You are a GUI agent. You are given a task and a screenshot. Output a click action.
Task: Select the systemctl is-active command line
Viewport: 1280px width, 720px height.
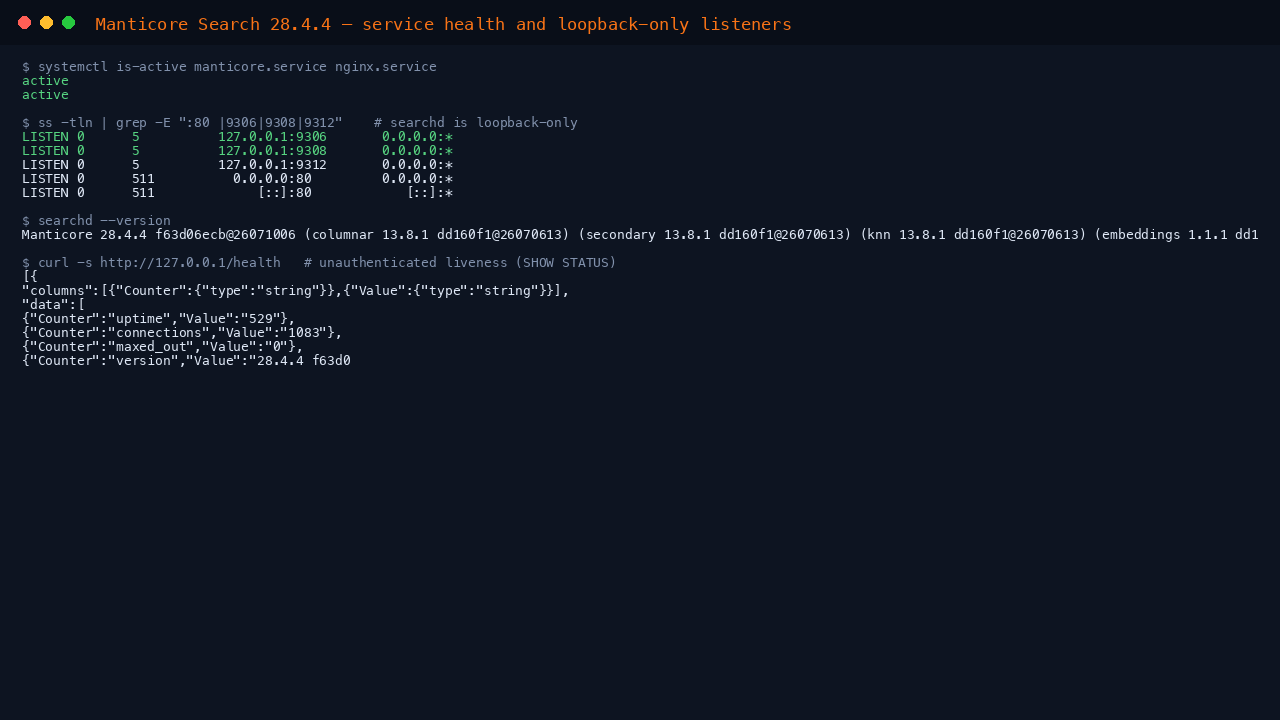(x=229, y=67)
